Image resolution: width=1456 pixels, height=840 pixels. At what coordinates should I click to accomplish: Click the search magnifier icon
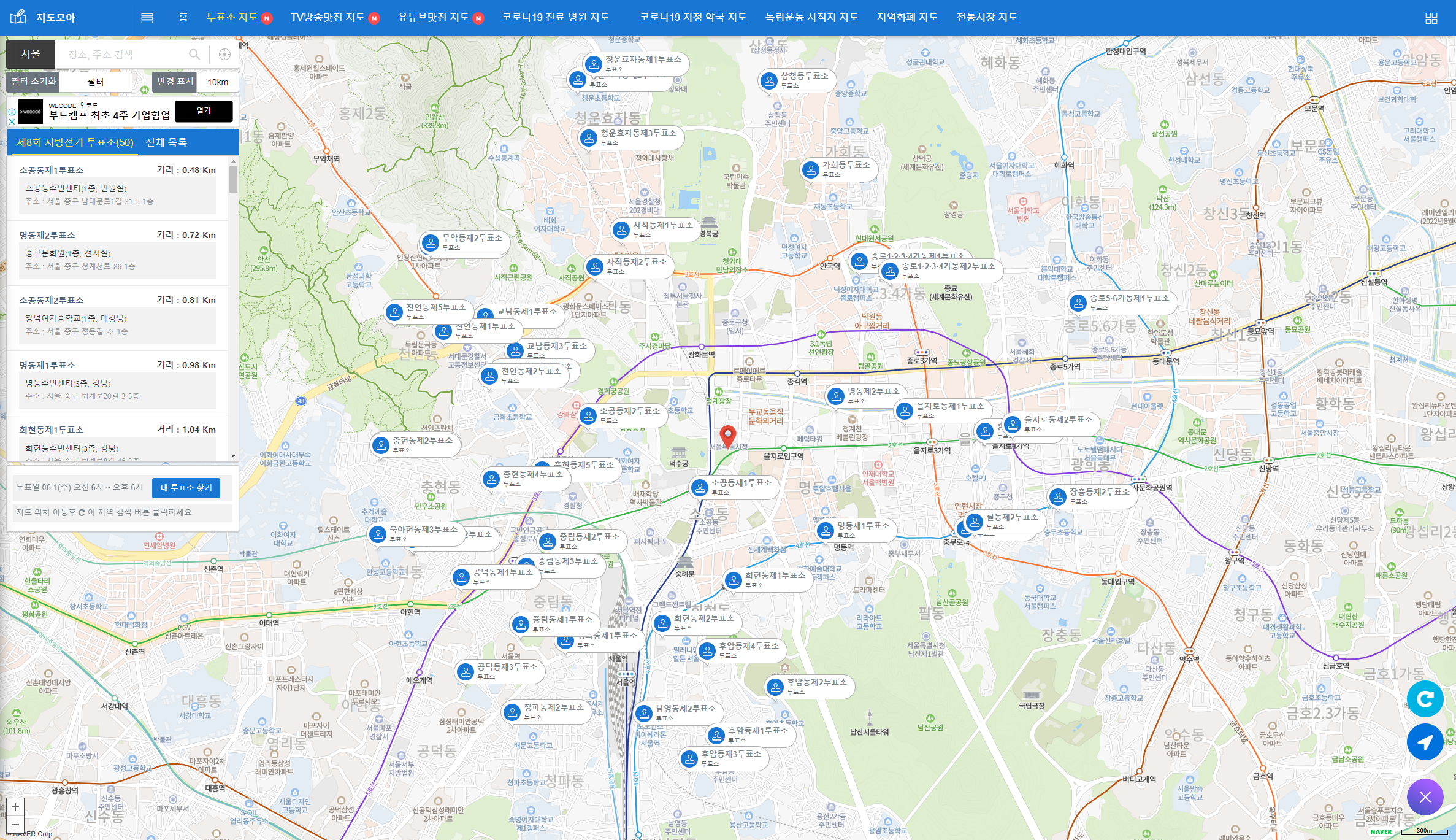coord(194,54)
